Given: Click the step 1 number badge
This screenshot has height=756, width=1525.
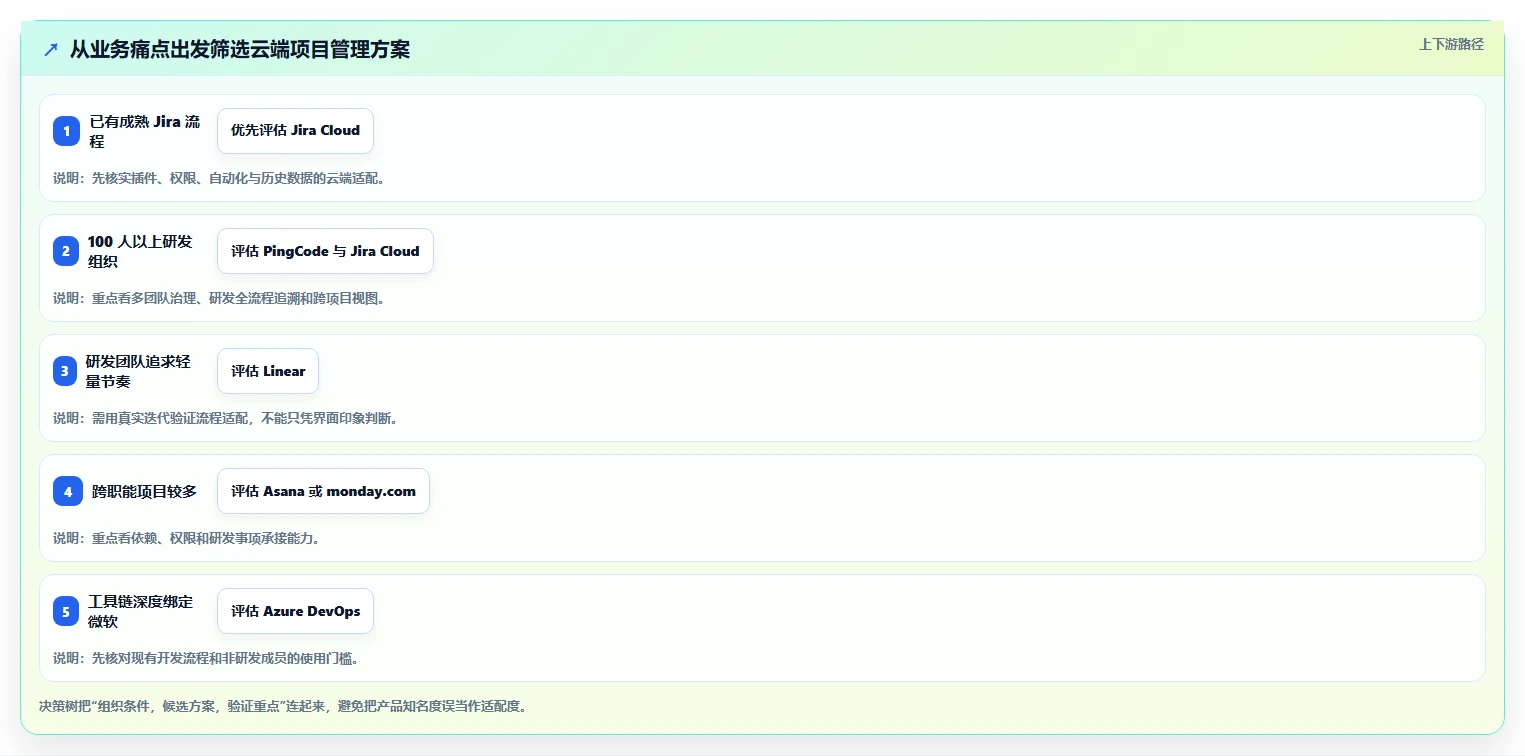Looking at the screenshot, I should 66,131.
